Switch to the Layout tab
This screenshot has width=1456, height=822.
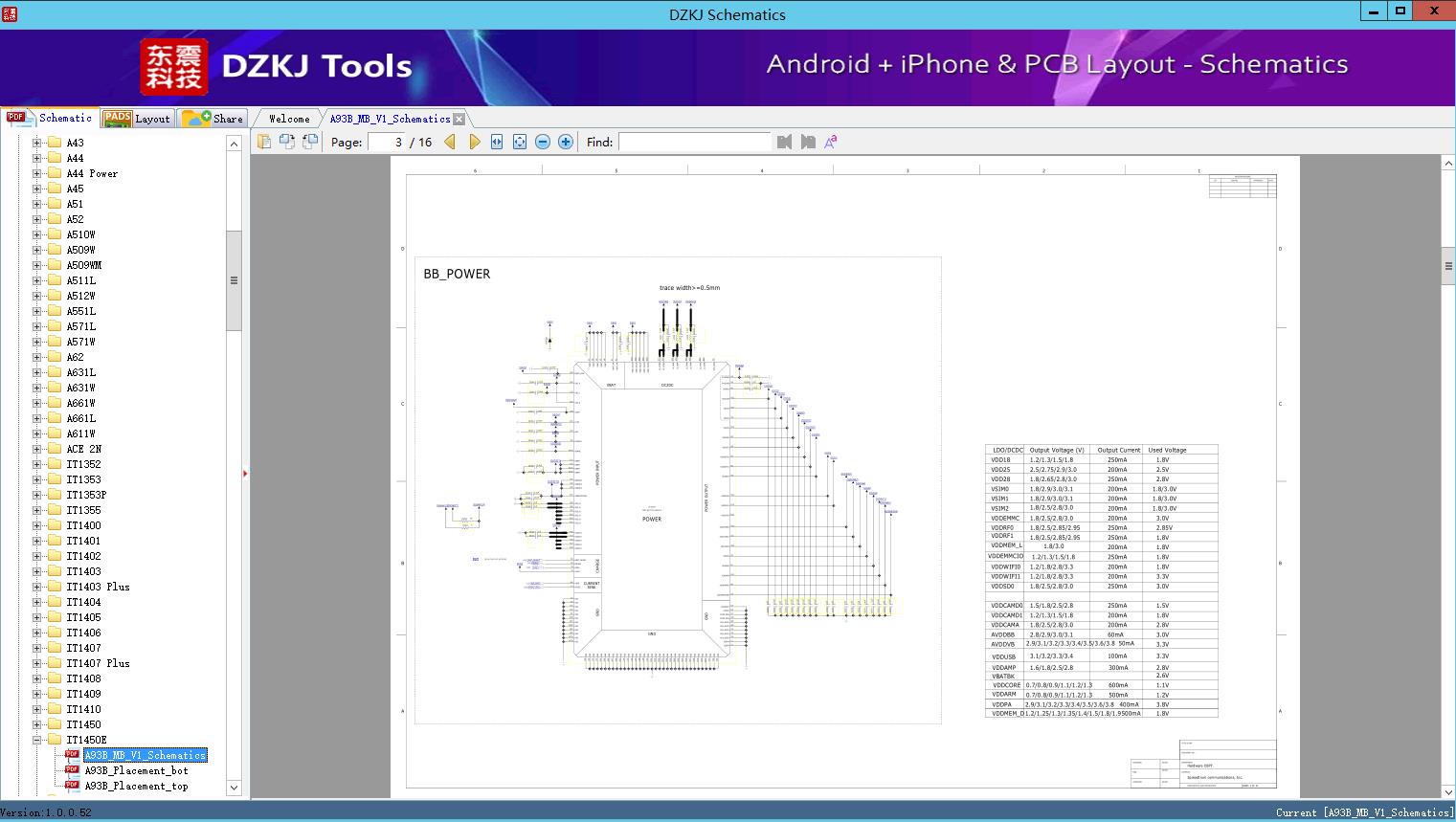point(138,119)
